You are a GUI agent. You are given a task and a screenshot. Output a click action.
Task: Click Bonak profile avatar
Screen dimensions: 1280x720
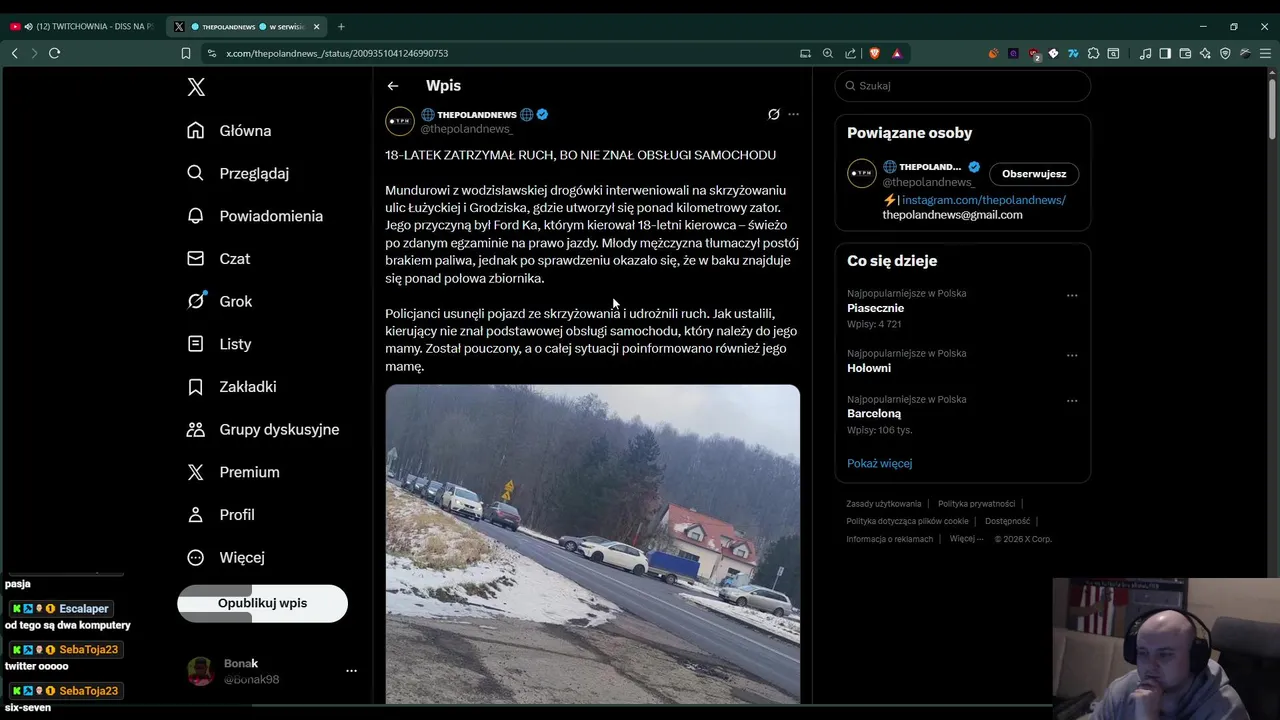pyautogui.click(x=200, y=671)
